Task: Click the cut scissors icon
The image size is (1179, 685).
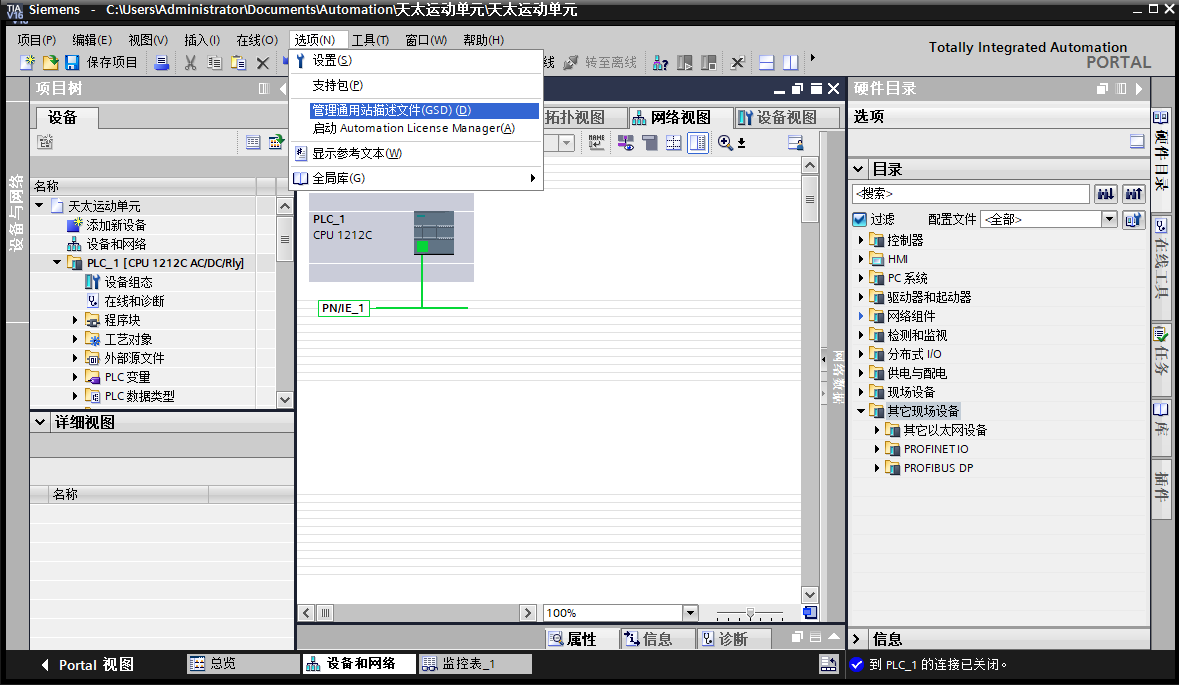Action: tap(190, 63)
